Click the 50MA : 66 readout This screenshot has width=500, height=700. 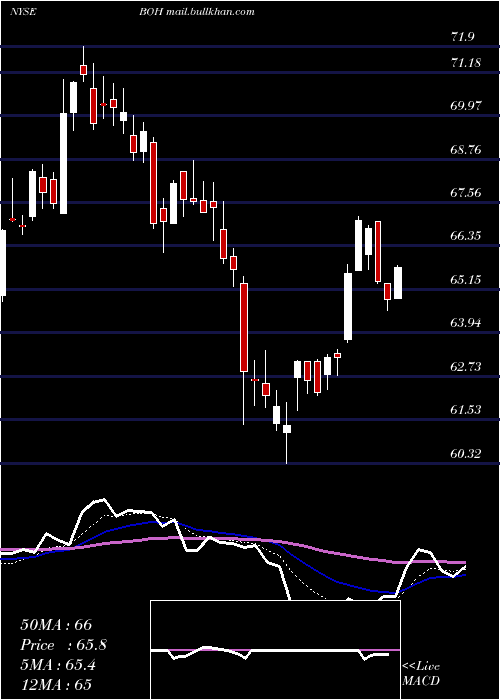[56, 625]
